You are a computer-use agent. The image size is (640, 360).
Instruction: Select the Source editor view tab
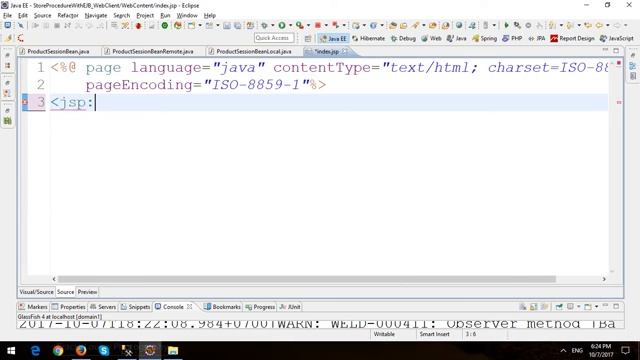coord(65,292)
